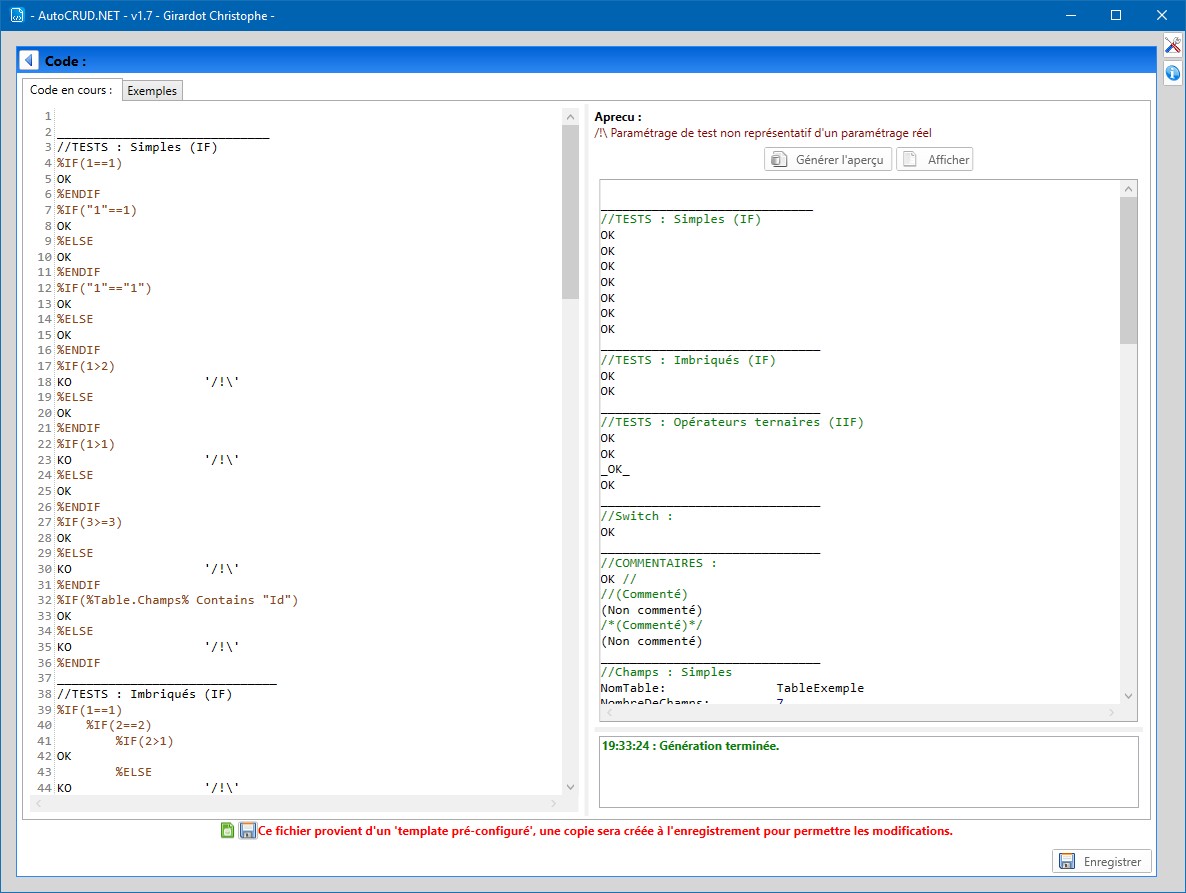Click '//Switch :' in the preview
The image size is (1186, 893).
636,516
